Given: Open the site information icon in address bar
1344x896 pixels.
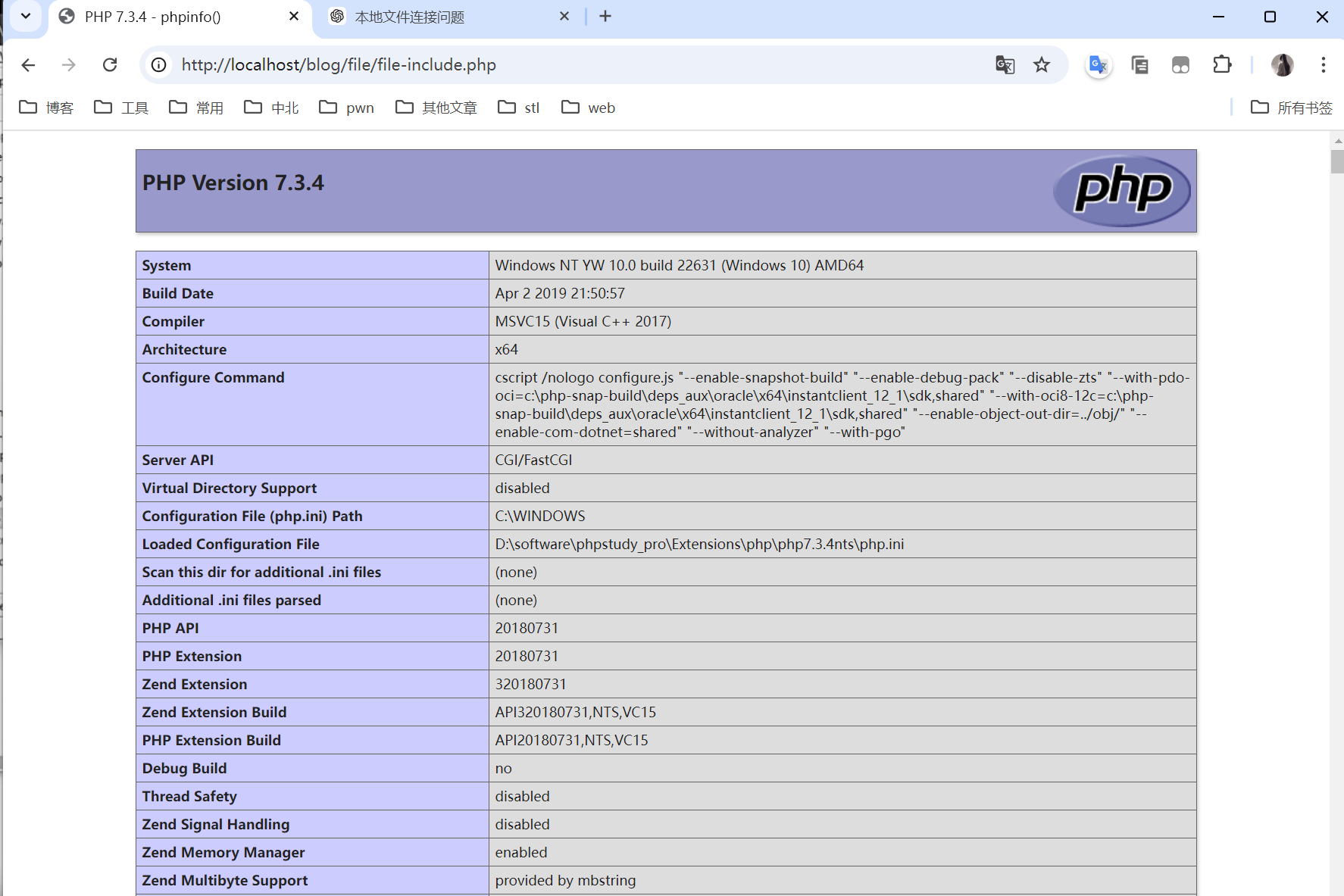Looking at the screenshot, I should tap(159, 65).
